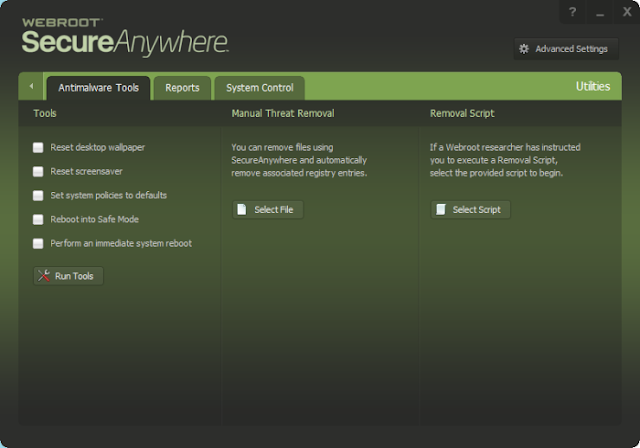Enable Reboot into Safe Mode checkbox

(x=38, y=220)
